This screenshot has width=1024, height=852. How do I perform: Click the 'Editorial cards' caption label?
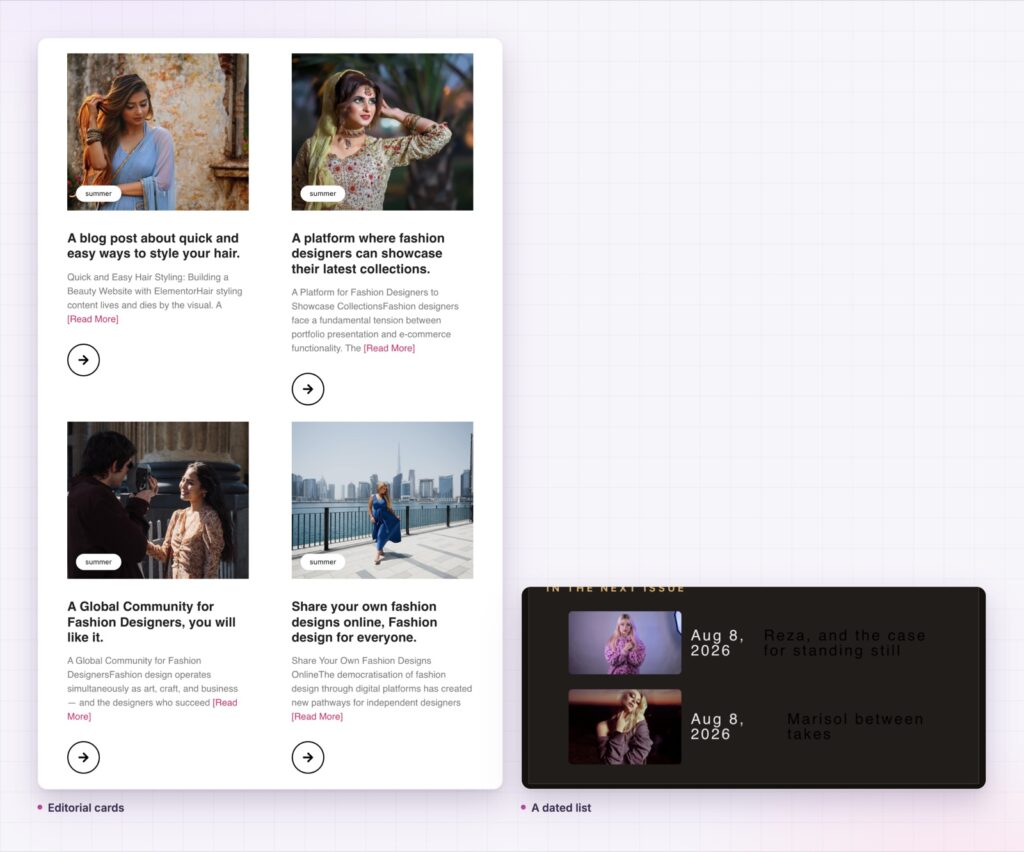[86, 808]
